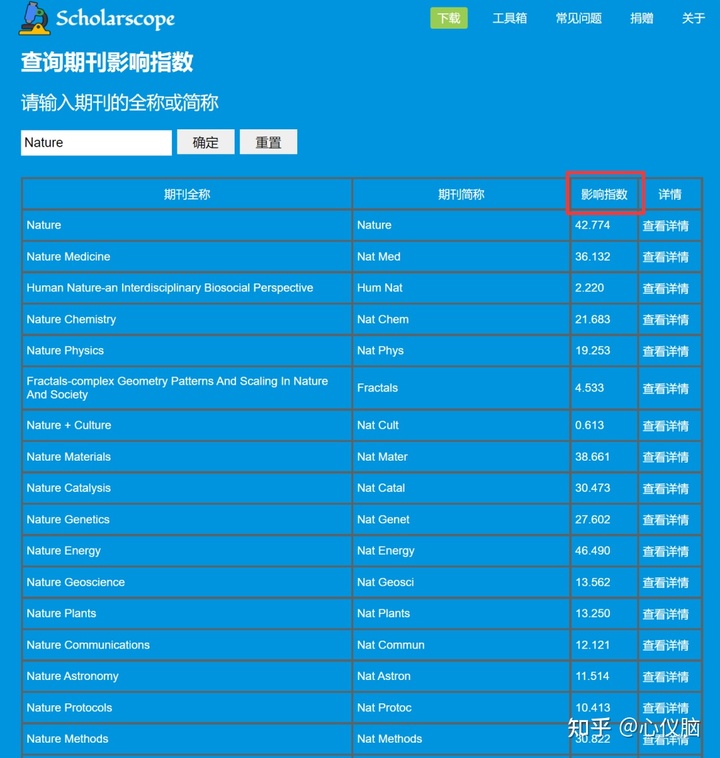The width and height of the screenshot is (720, 758).
Task: Select the Nature Chemistry full name cell
Action: pos(187,320)
